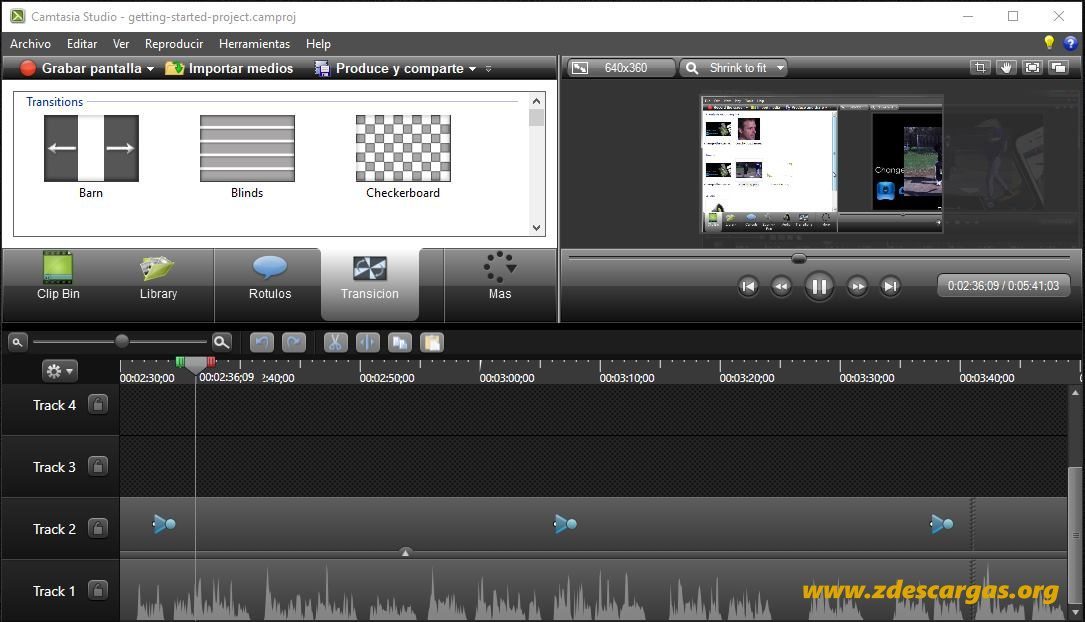Click the timeline undo button
1085x622 pixels.
pyautogui.click(x=262, y=342)
